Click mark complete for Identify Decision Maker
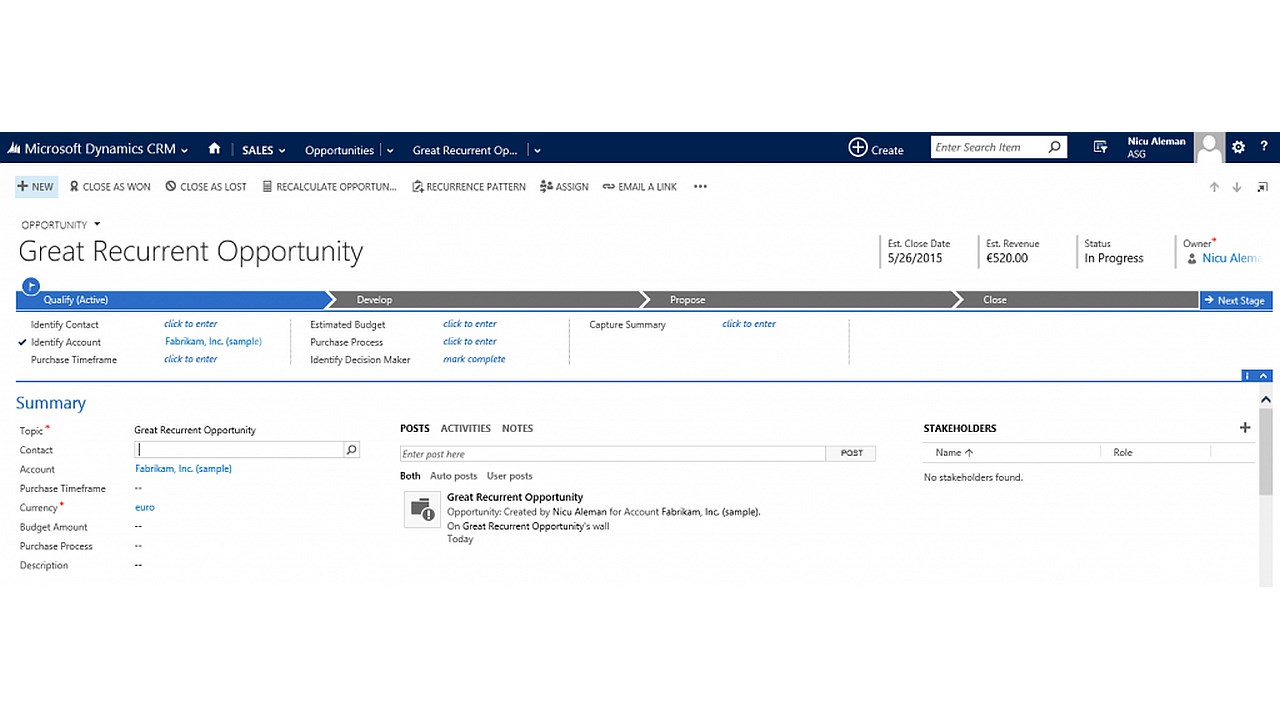 (x=474, y=359)
